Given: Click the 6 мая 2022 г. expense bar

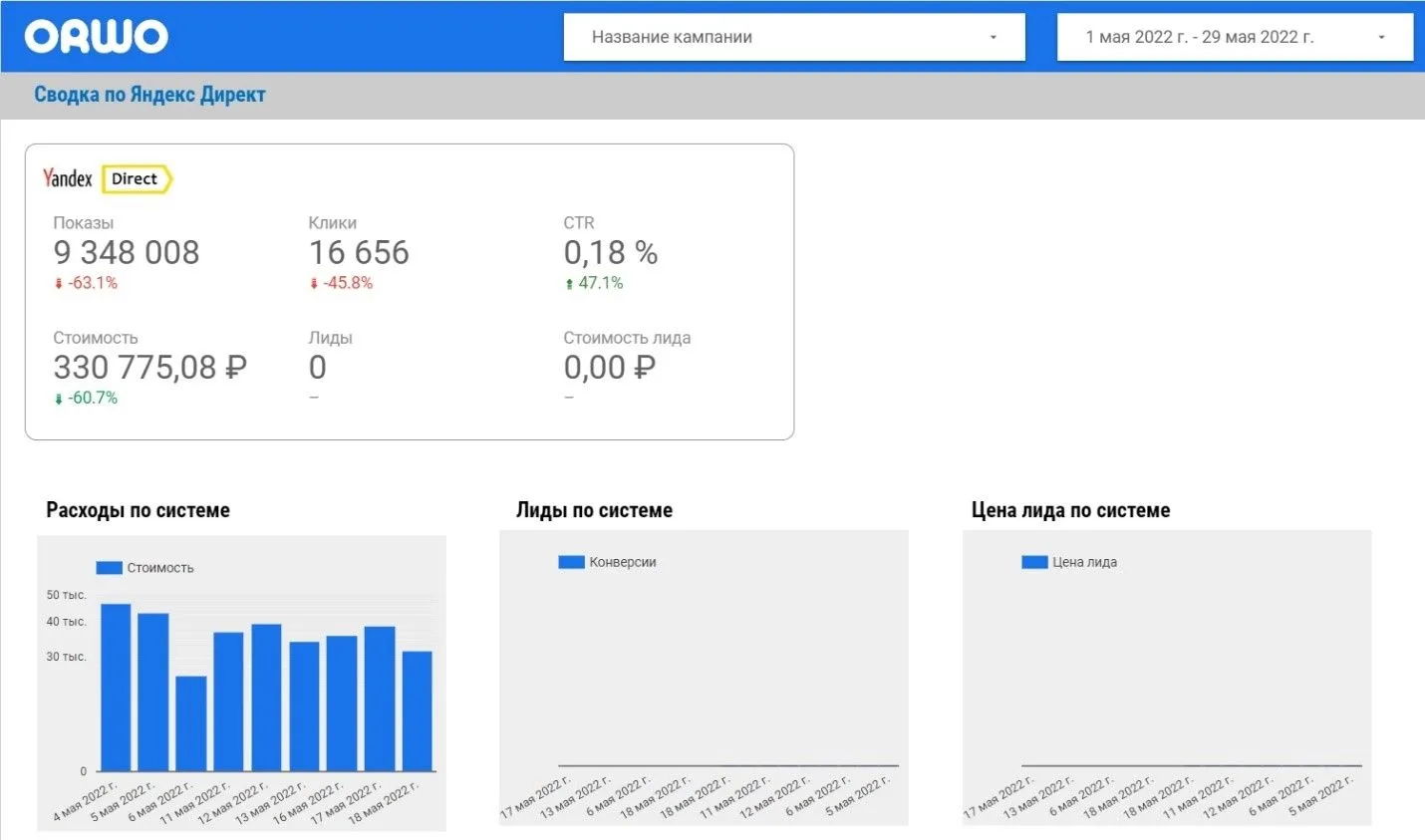Looking at the screenshot, I should 191,723.
